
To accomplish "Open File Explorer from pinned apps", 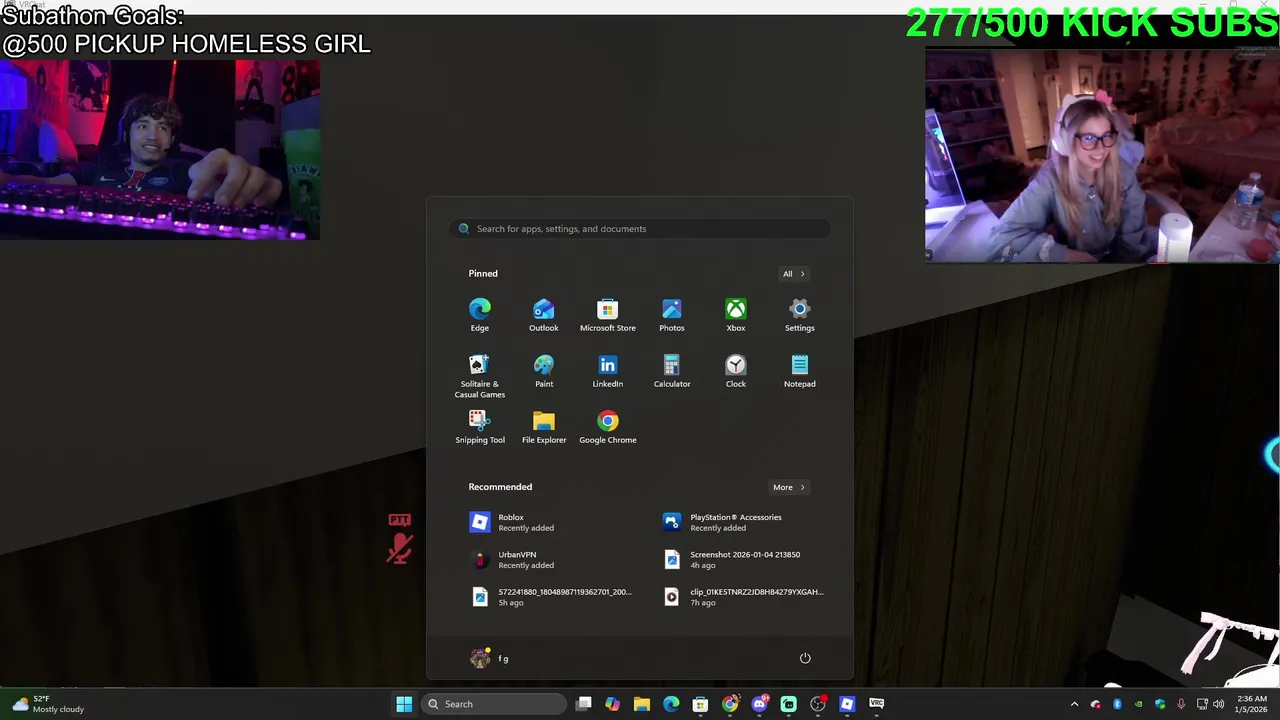I will click(544, 427).
